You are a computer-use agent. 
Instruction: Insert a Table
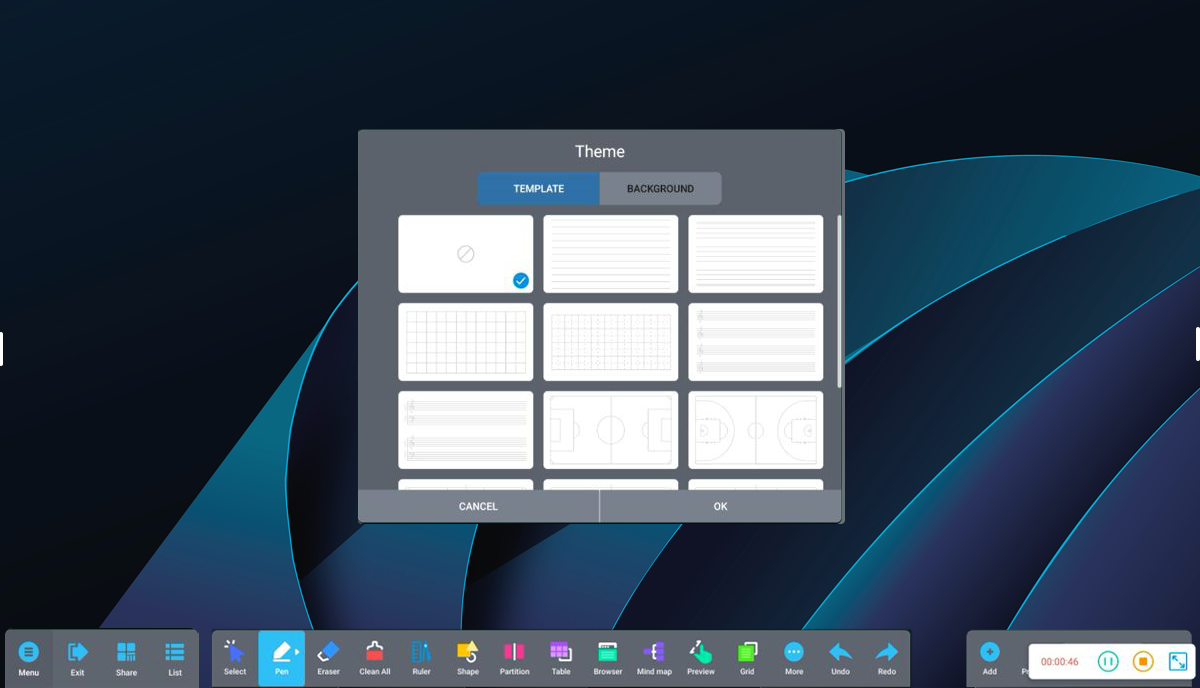(561, 656)
